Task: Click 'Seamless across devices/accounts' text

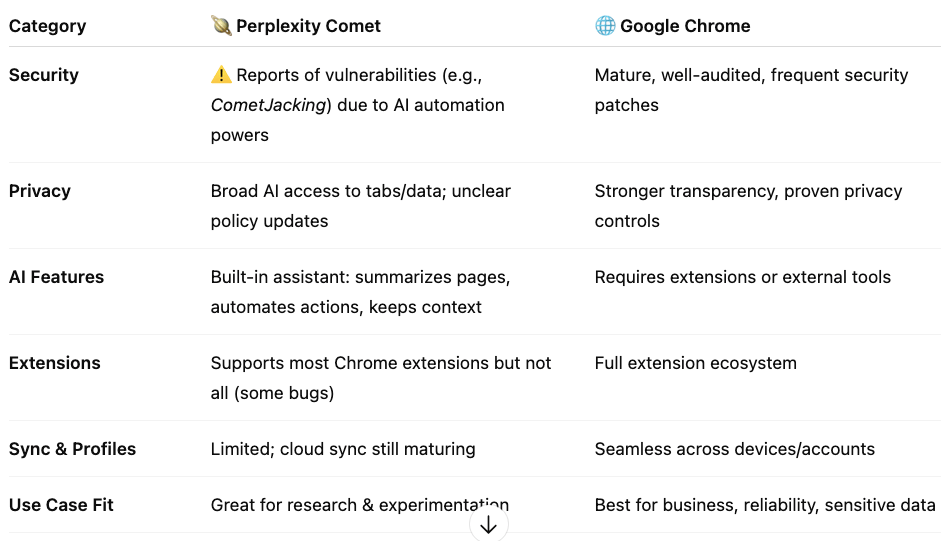Action: click(x=734, y=449)
